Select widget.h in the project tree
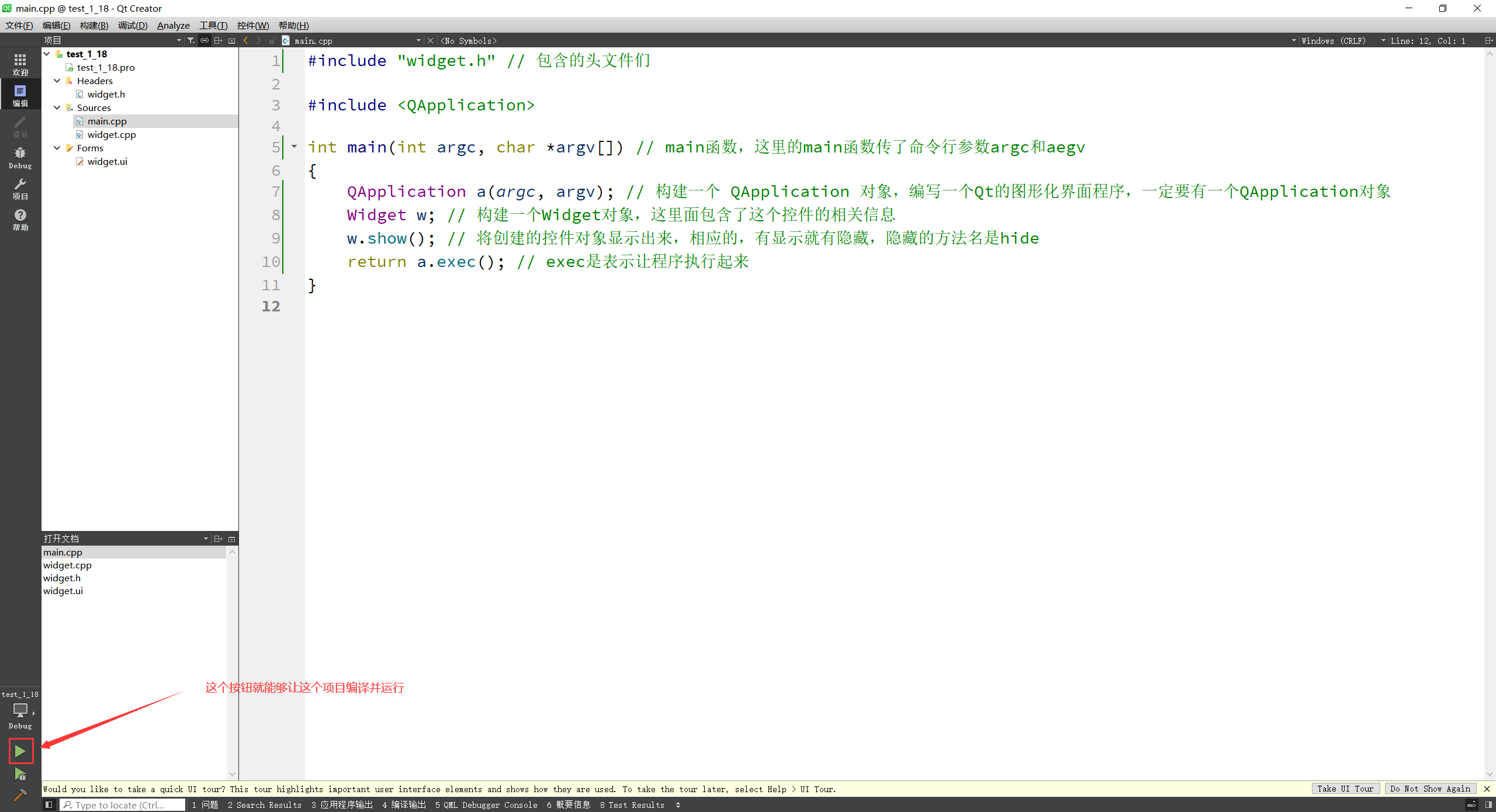Screen dimensions: 1496x812 click(106, 94)
